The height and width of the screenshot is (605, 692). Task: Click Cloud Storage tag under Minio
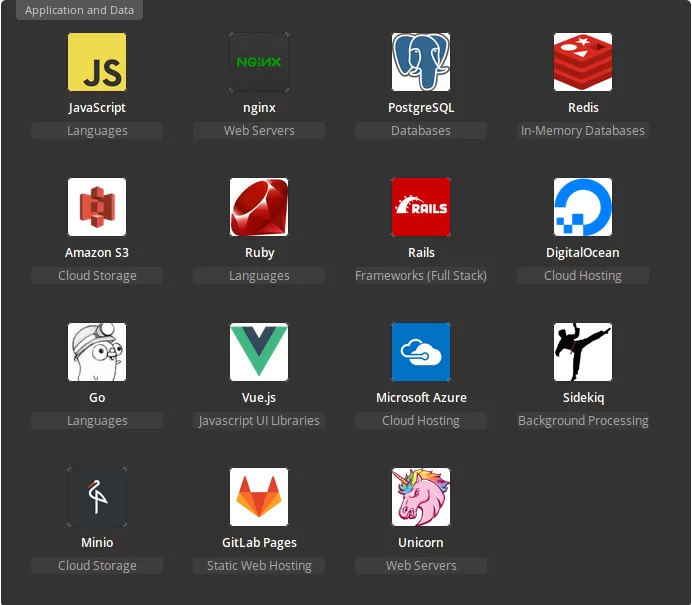tap(97, 566)
